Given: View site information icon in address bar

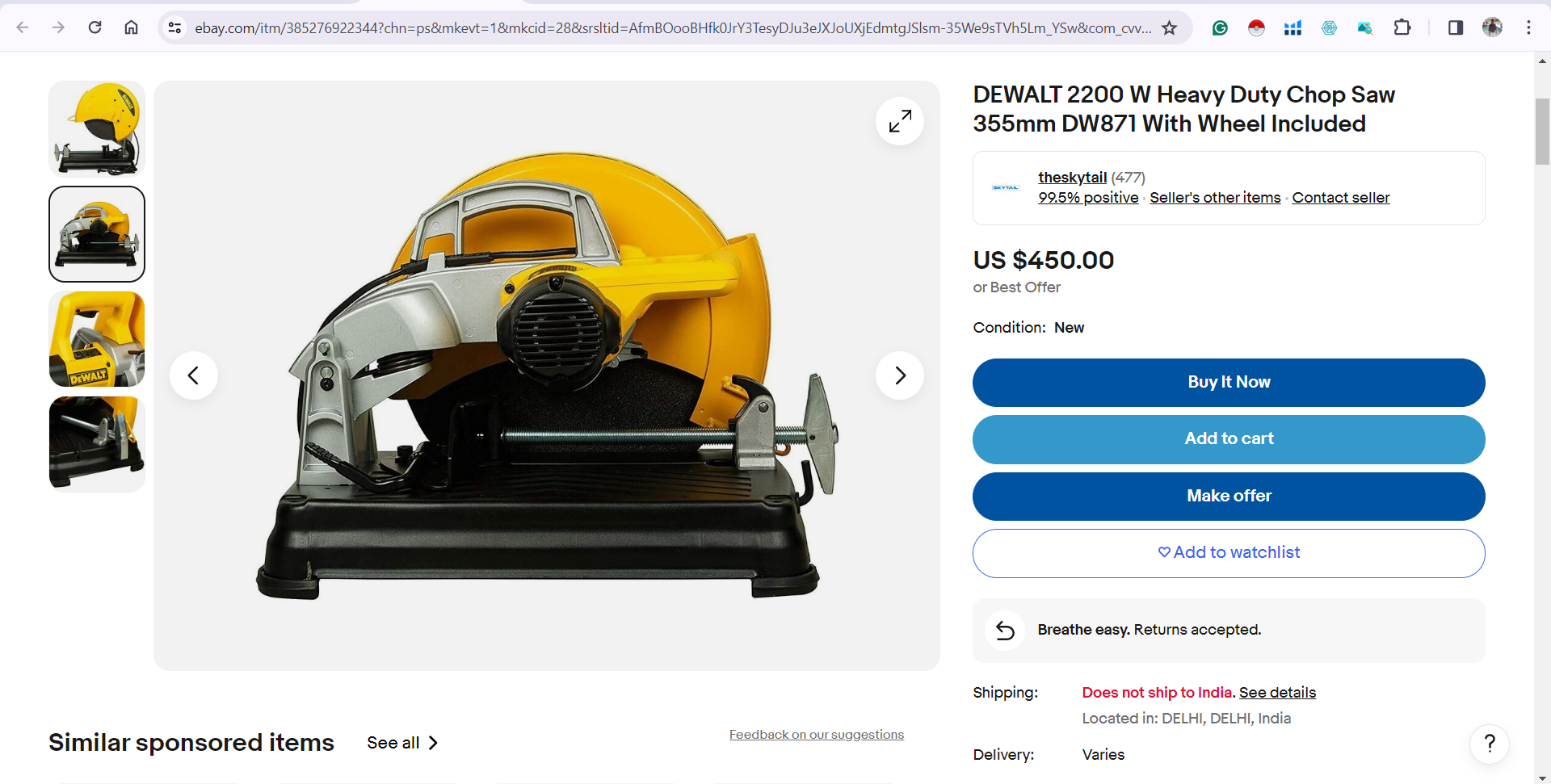Looking at the screenshot, I should tap(174, 27).
